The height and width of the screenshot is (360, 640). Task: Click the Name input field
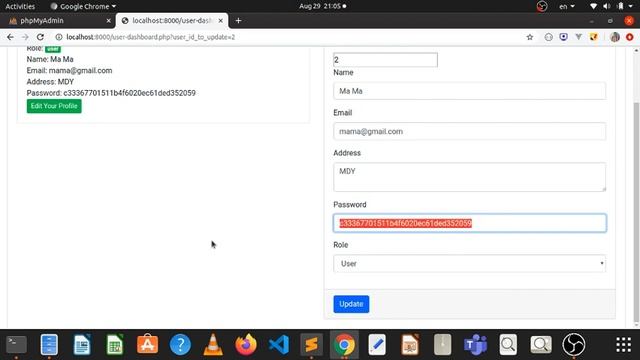pyautogui.click(x=469, y=91)
